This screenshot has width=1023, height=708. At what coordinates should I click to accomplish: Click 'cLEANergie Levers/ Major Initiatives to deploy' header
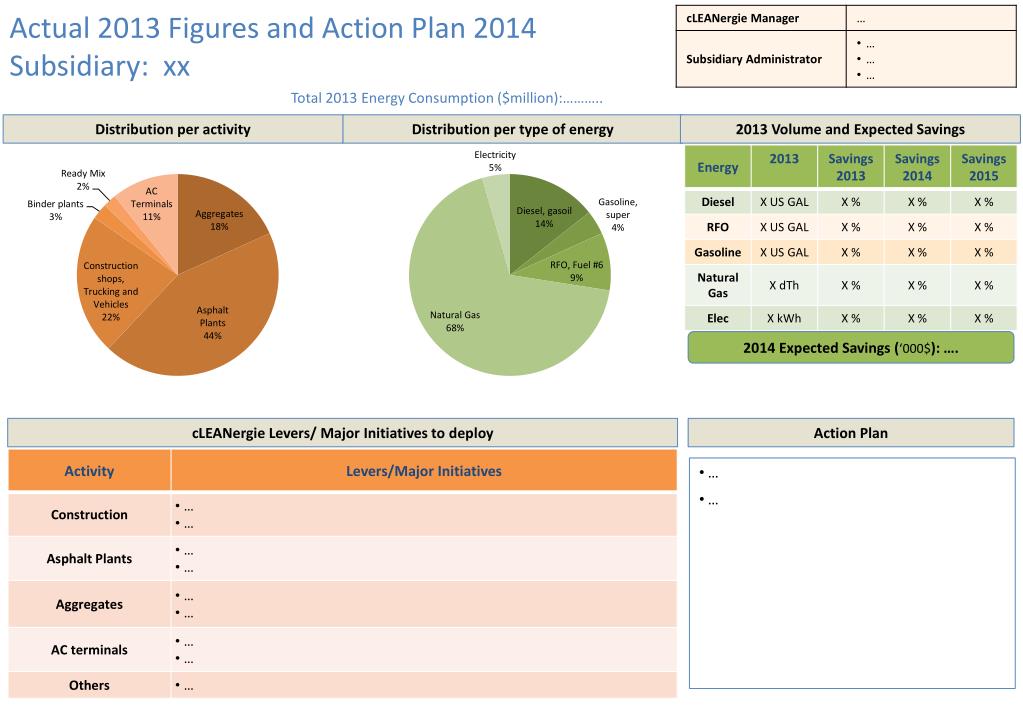tap(343, 433)
